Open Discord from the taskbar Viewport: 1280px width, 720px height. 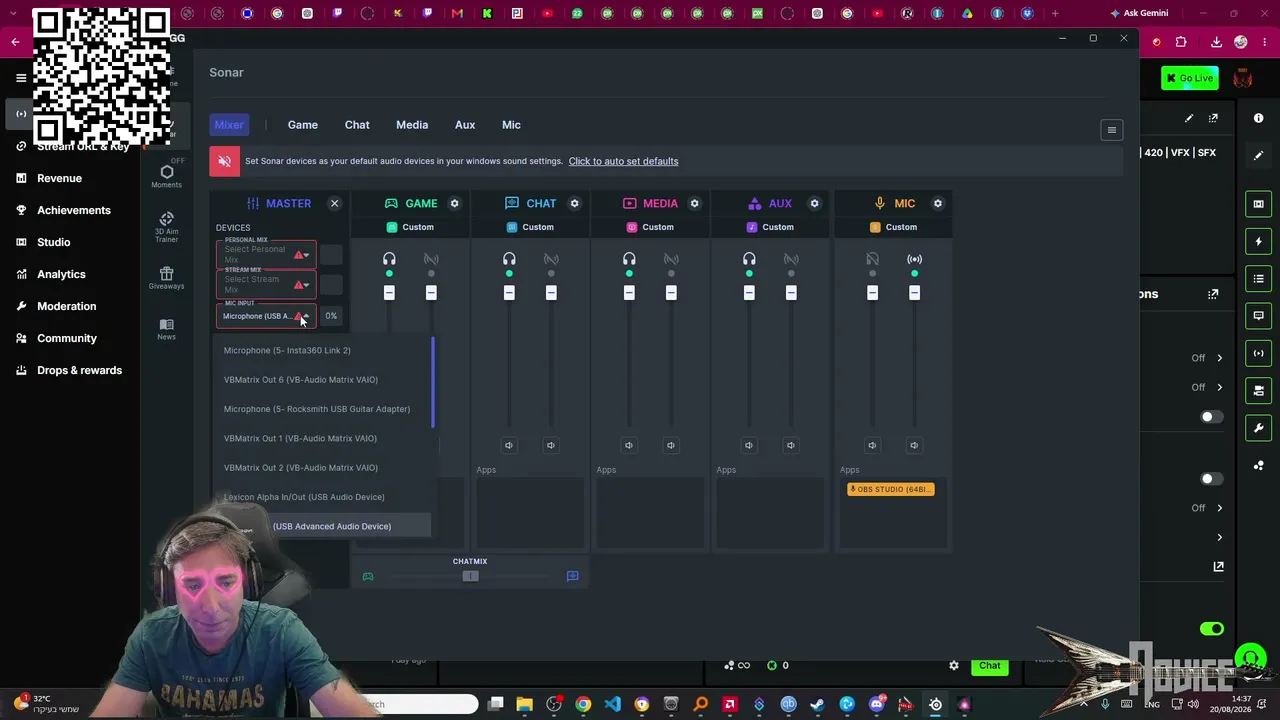[876, 704]
